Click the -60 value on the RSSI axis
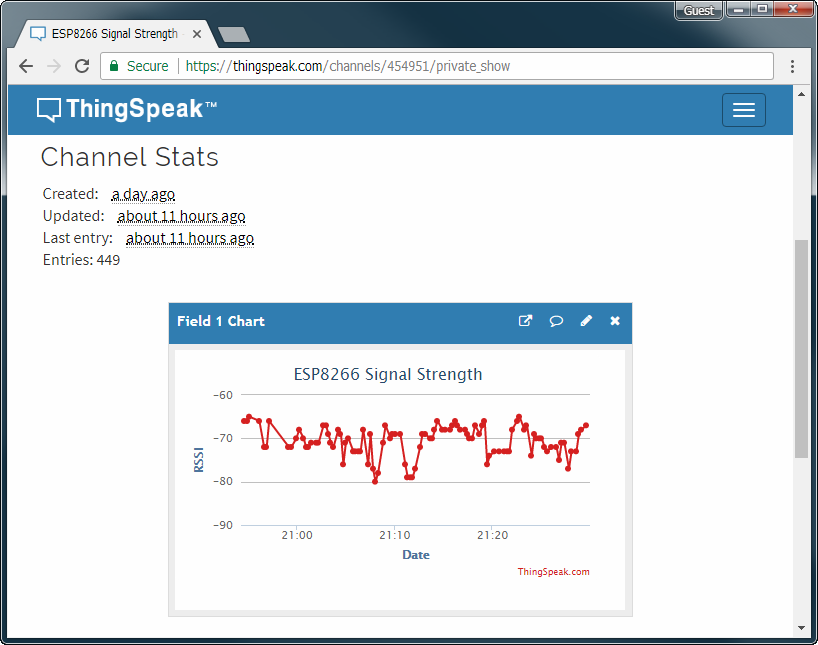Viewport: 818px width, 645px height. 223,395
